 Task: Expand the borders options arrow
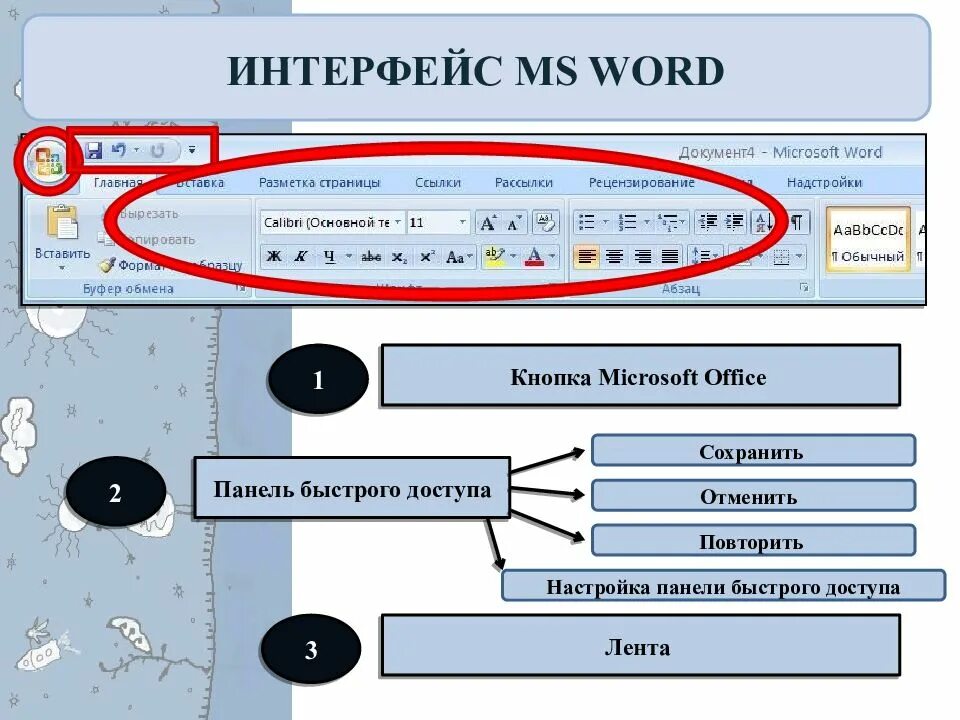coord(798,257)
